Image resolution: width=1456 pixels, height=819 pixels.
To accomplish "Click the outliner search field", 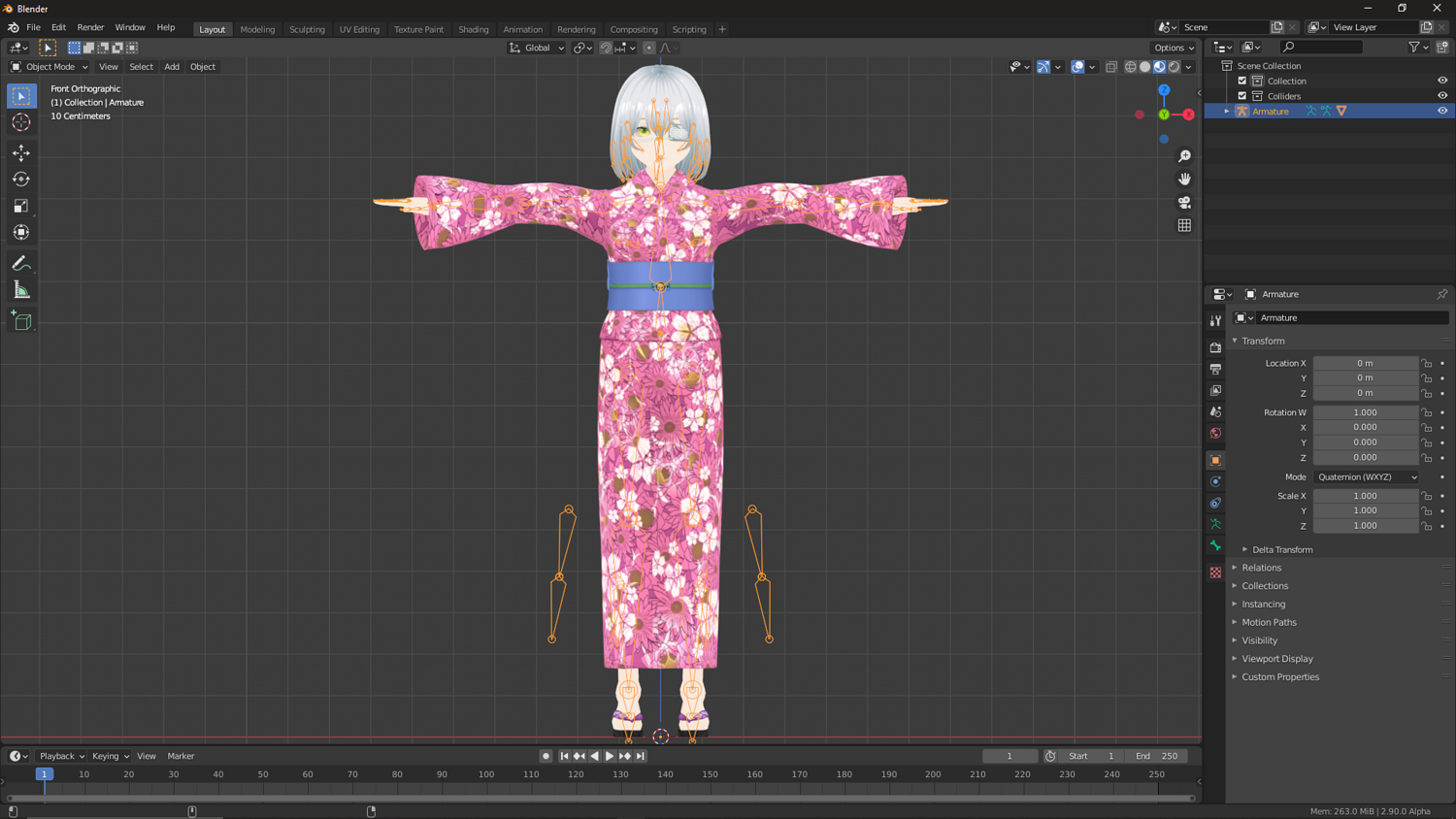I will point(1321,47).
